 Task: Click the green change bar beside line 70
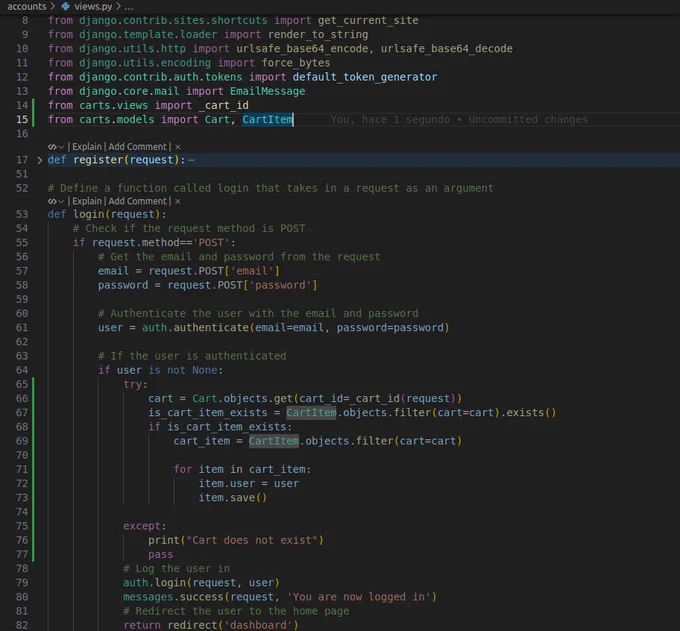click(33, 455)
